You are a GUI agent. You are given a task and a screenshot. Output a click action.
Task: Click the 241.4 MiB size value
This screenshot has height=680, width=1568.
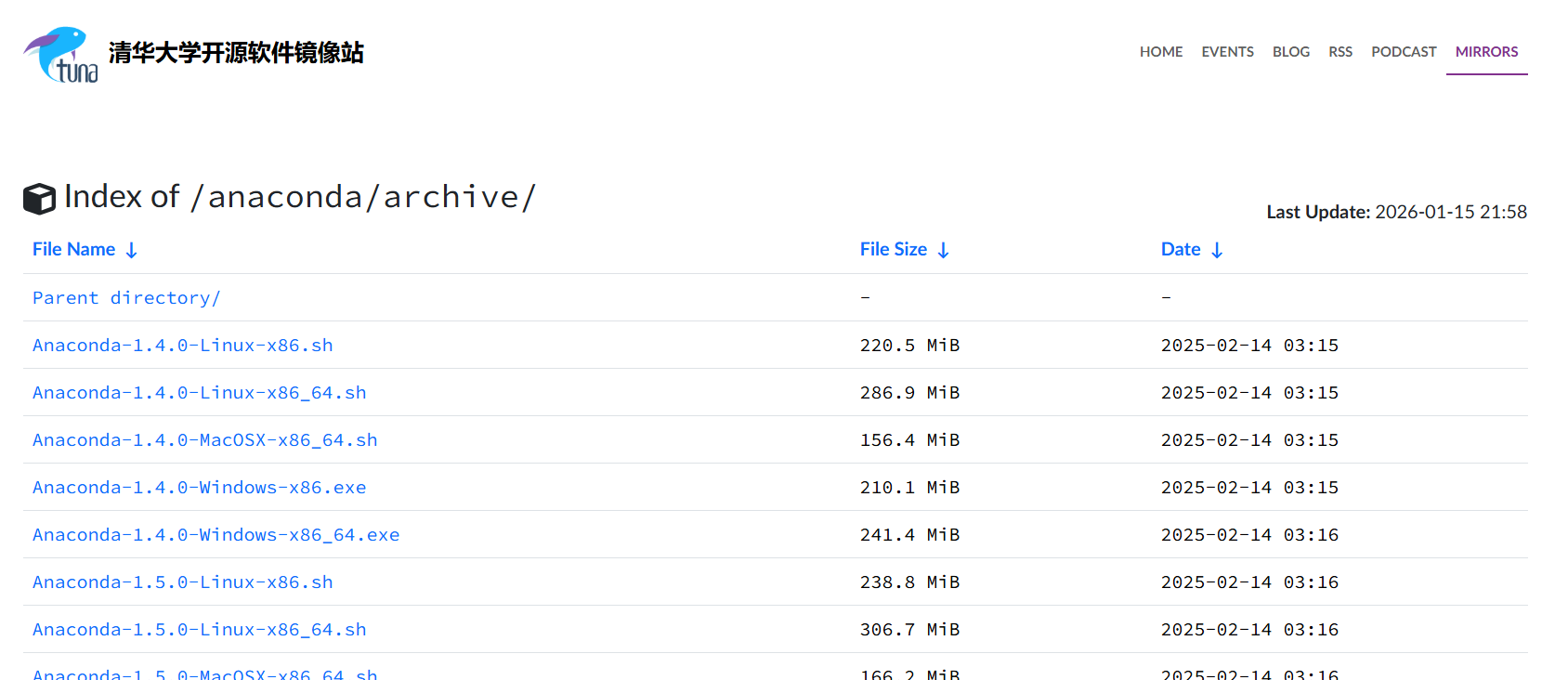(x=910, y=535)
